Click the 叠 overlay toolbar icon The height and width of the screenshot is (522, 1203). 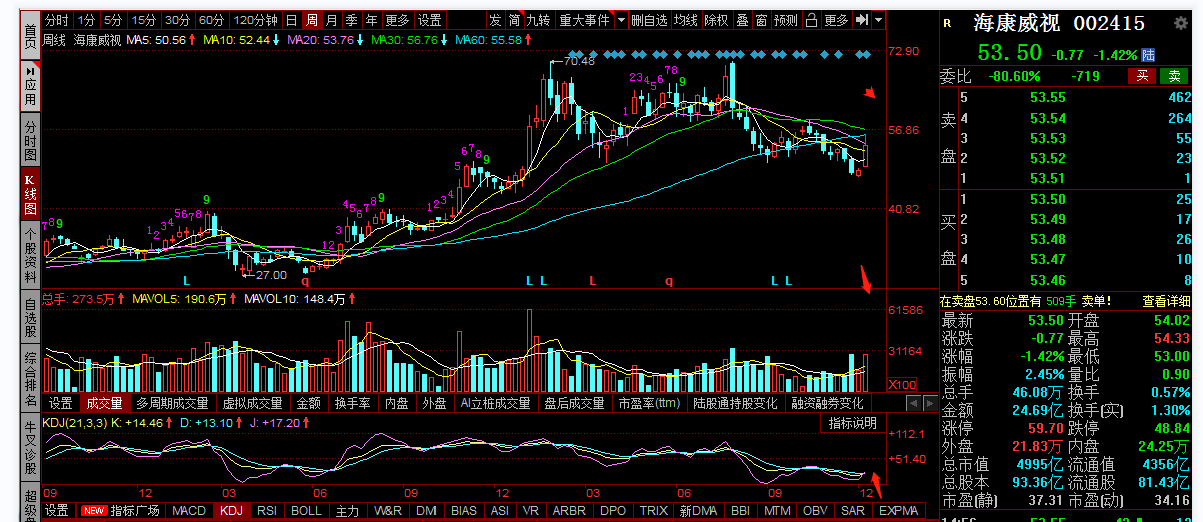click(741, 20)
